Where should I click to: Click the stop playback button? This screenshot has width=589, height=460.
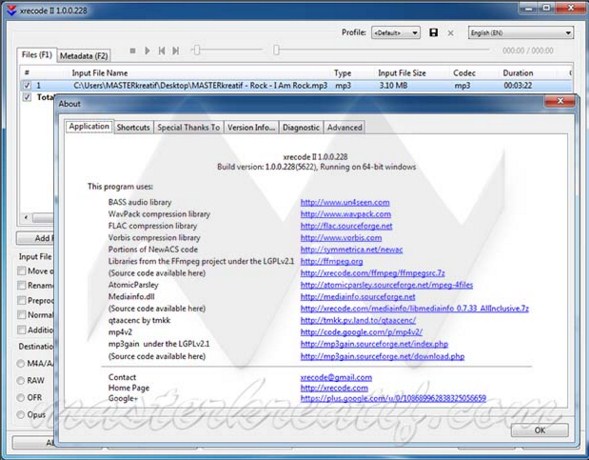point(132,50)
